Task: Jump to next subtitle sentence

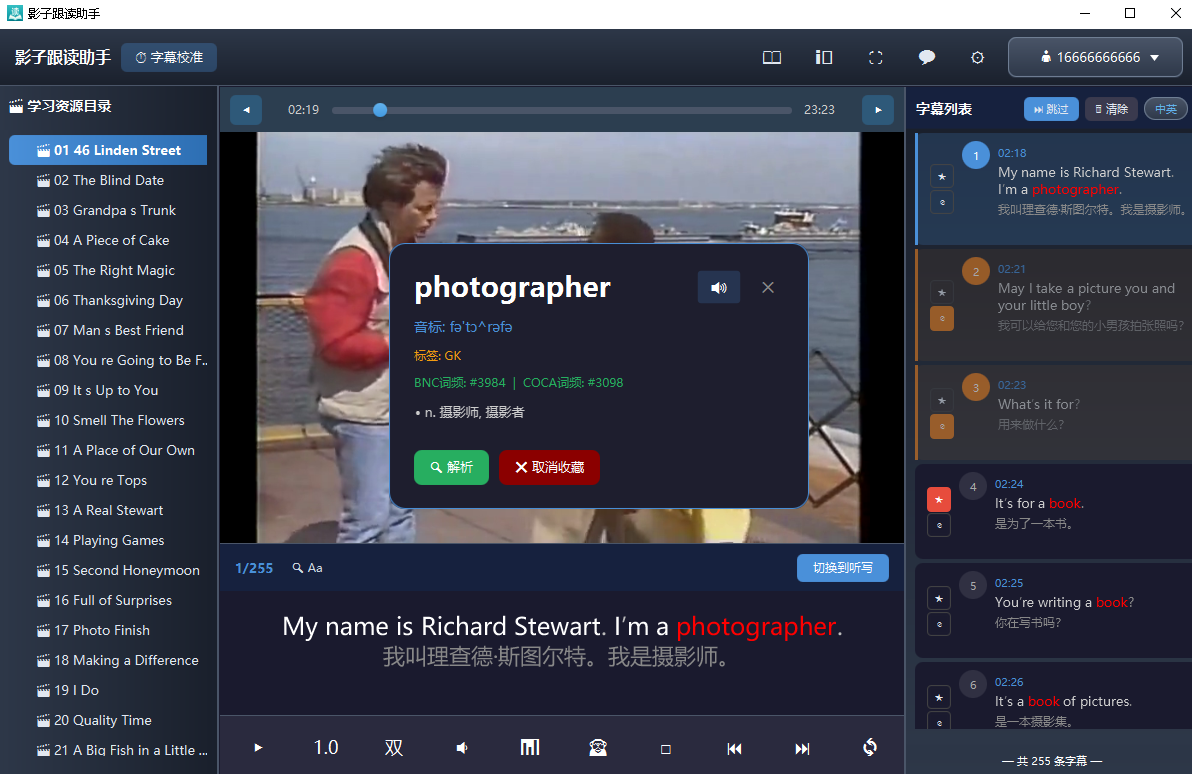Action: point(802,748)
